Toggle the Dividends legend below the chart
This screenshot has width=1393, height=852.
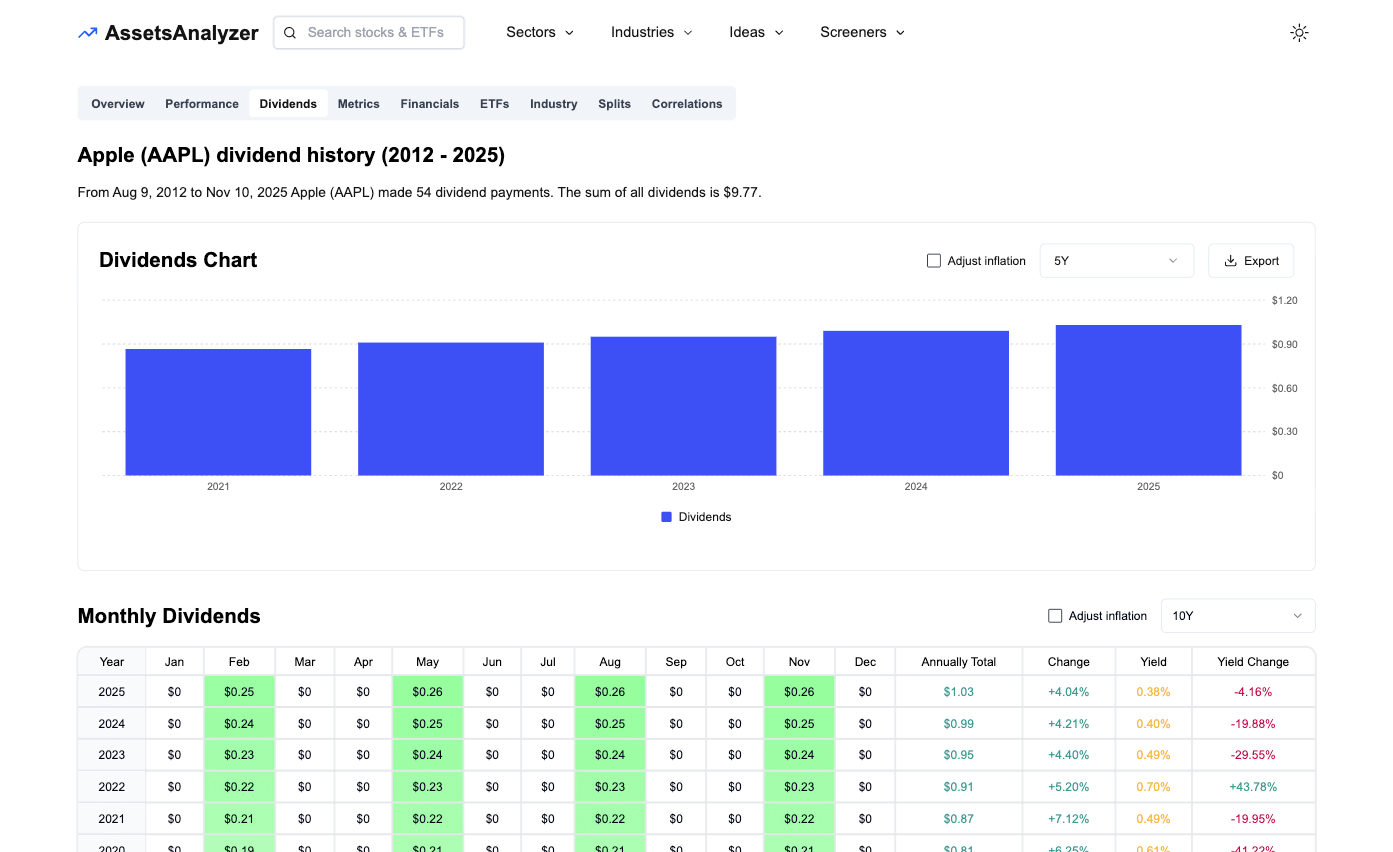(696, 516)
